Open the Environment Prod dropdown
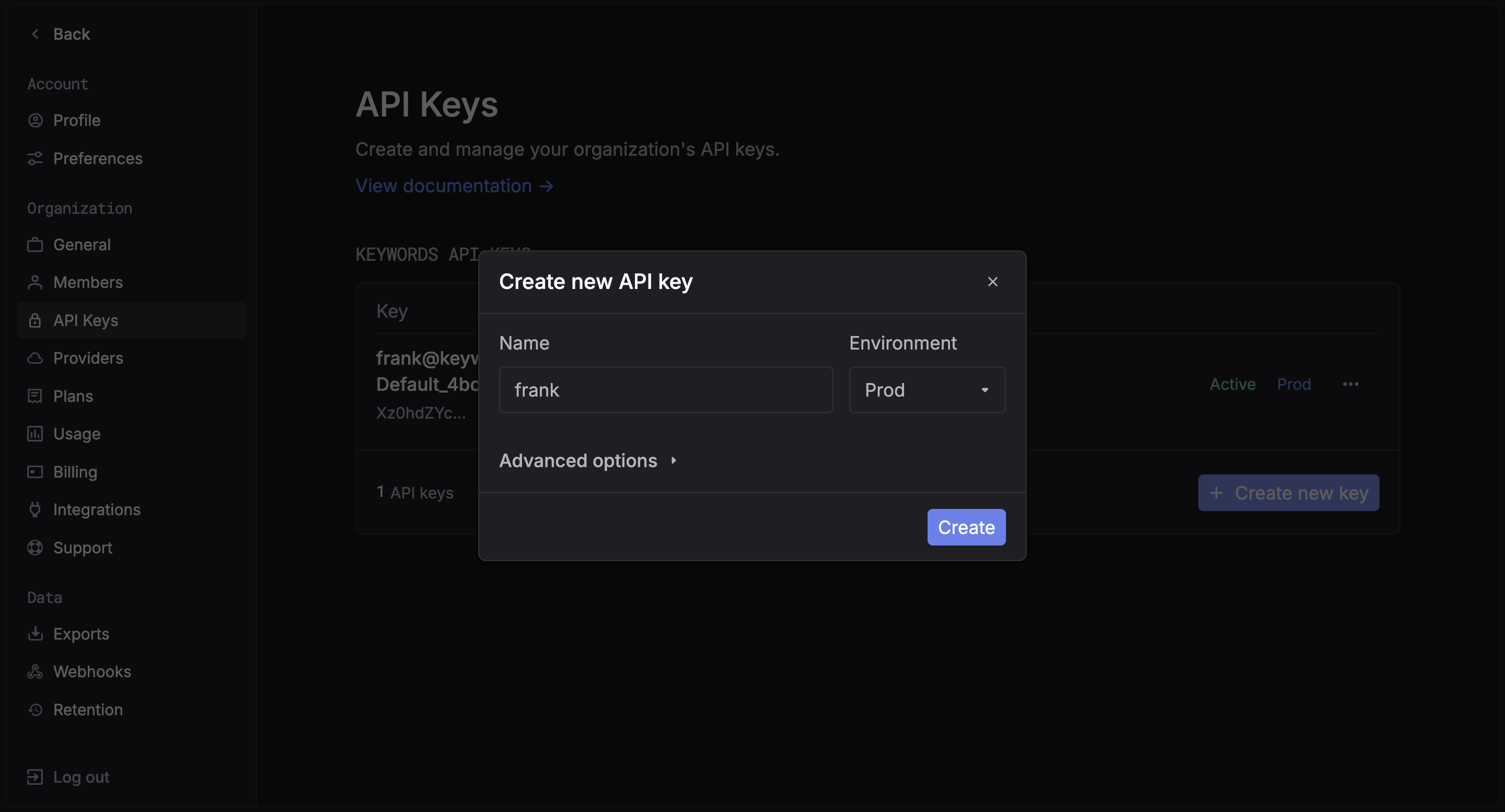The image size is (1505, 812). (x=927, y=390)
